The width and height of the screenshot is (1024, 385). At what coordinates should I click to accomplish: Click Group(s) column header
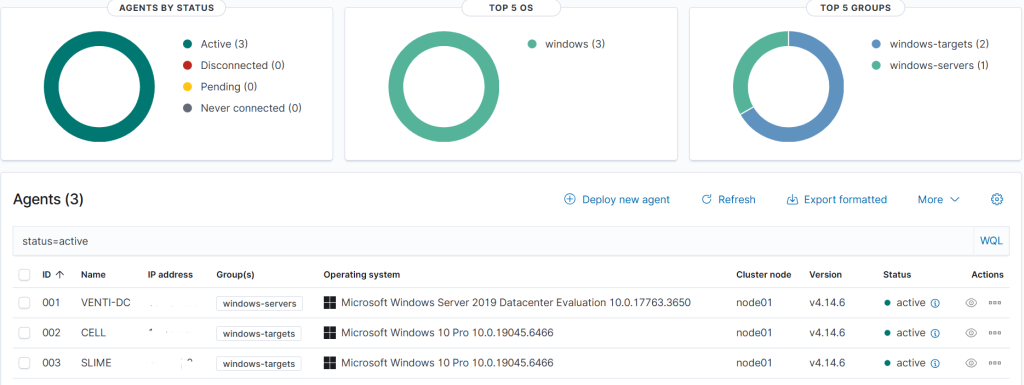point(235,275)
